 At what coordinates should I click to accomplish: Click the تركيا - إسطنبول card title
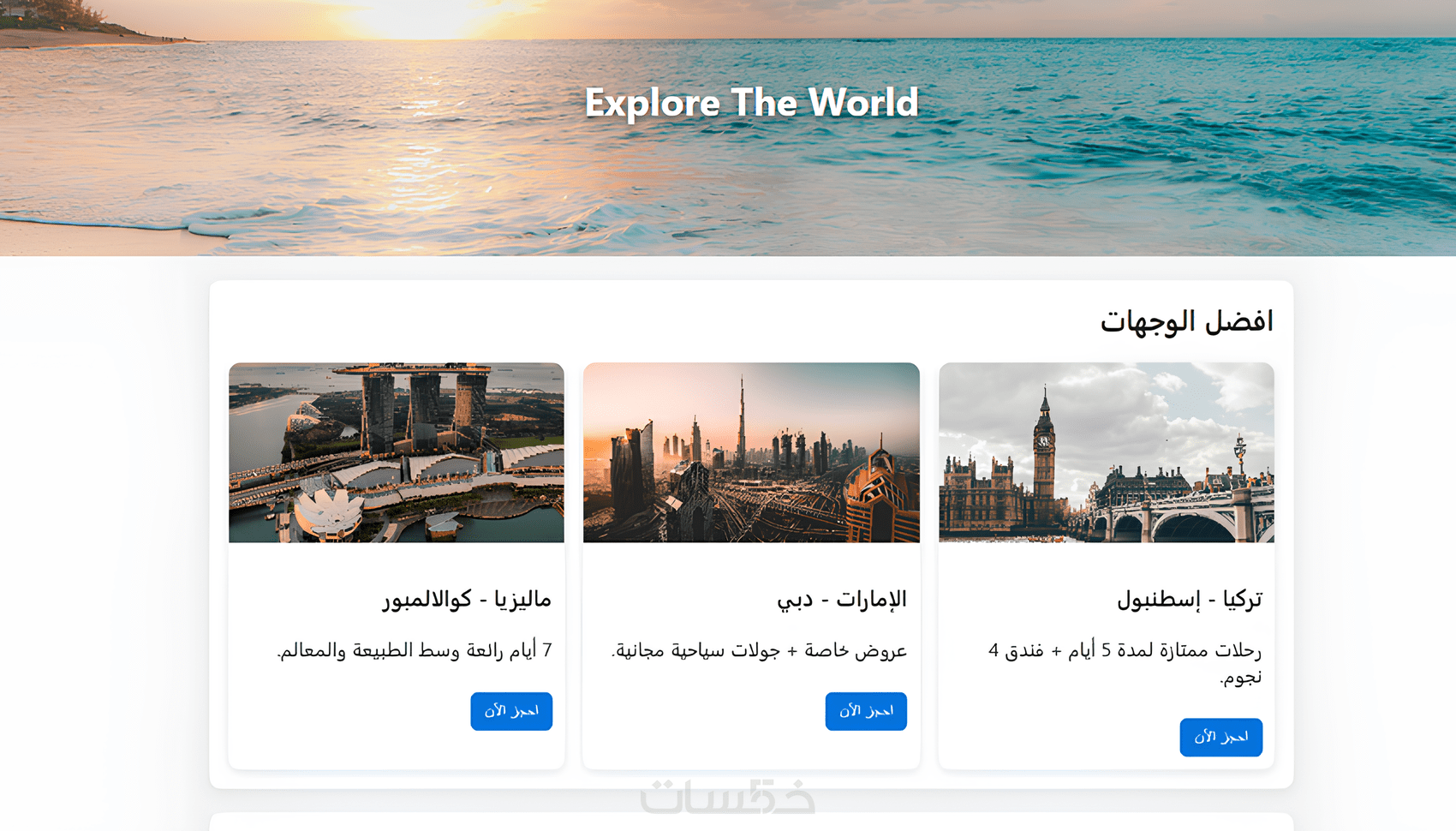coord(1190,599)
